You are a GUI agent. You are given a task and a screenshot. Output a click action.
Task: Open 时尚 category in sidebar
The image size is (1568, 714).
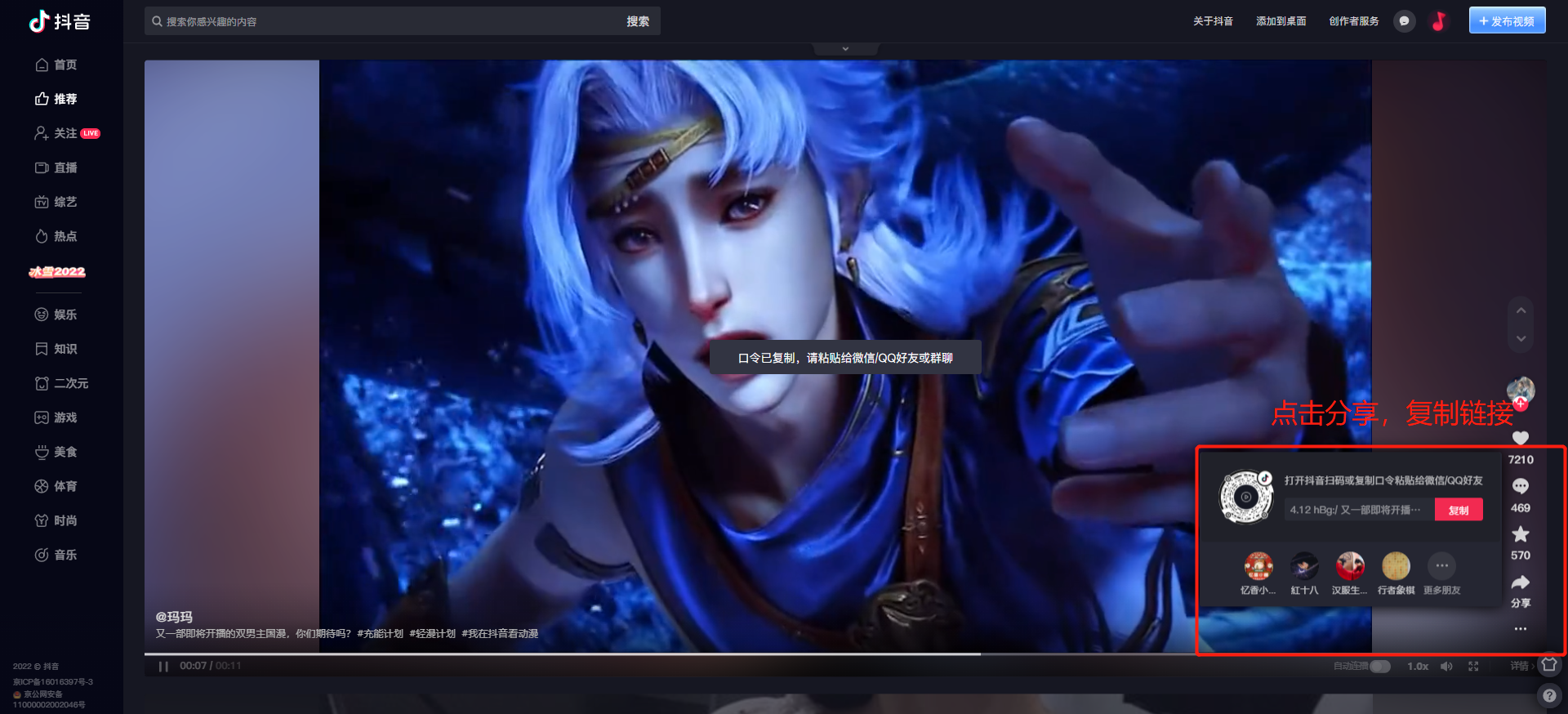tap(56, 520)
